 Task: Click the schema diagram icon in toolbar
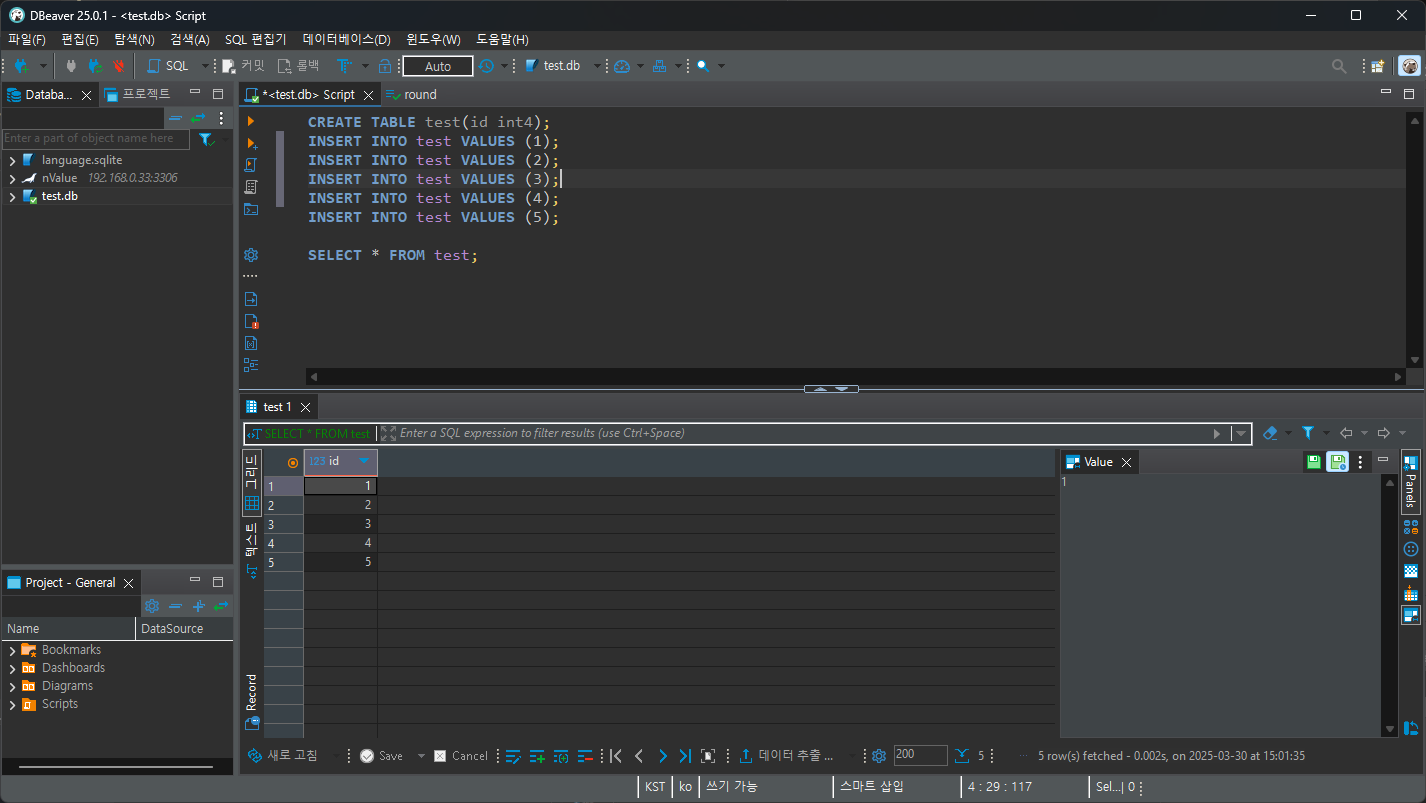tap(659, 66)
